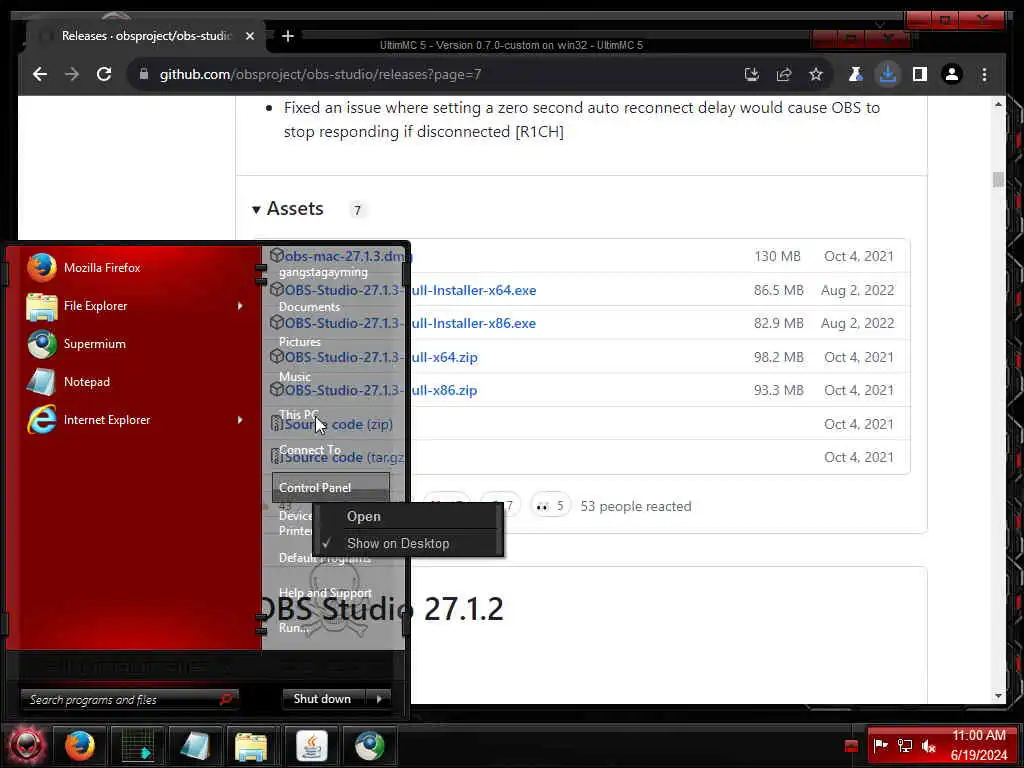This screenshot has width=1024, height=768.
Task: Go back using browser back arrow
Action: point(40,74)
